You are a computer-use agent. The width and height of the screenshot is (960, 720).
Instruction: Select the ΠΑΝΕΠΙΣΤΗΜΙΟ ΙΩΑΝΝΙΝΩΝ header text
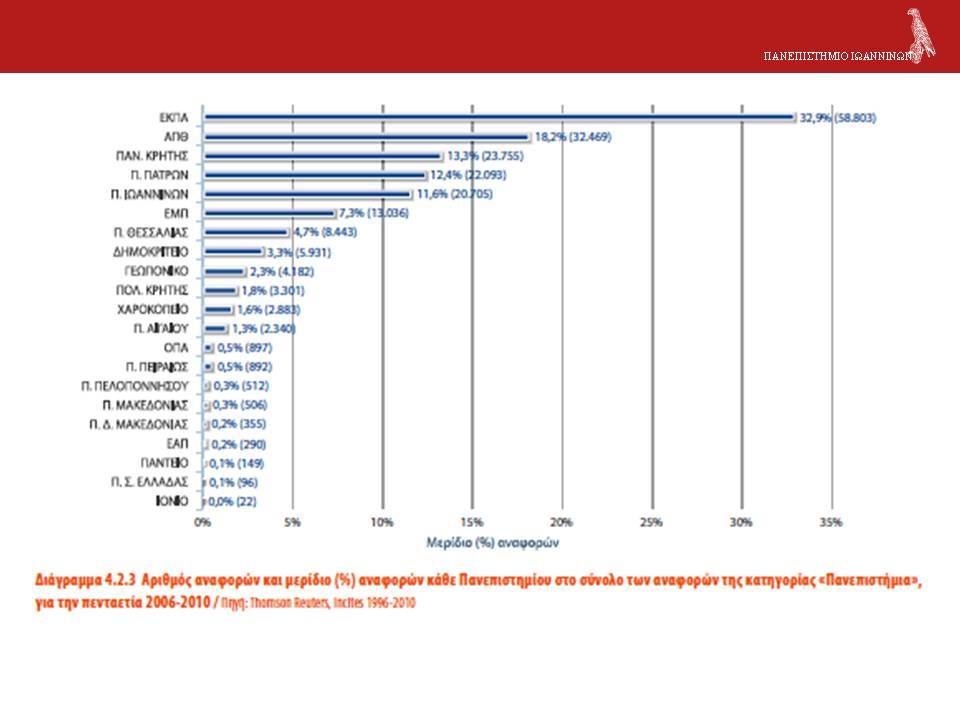click(839, 56)
